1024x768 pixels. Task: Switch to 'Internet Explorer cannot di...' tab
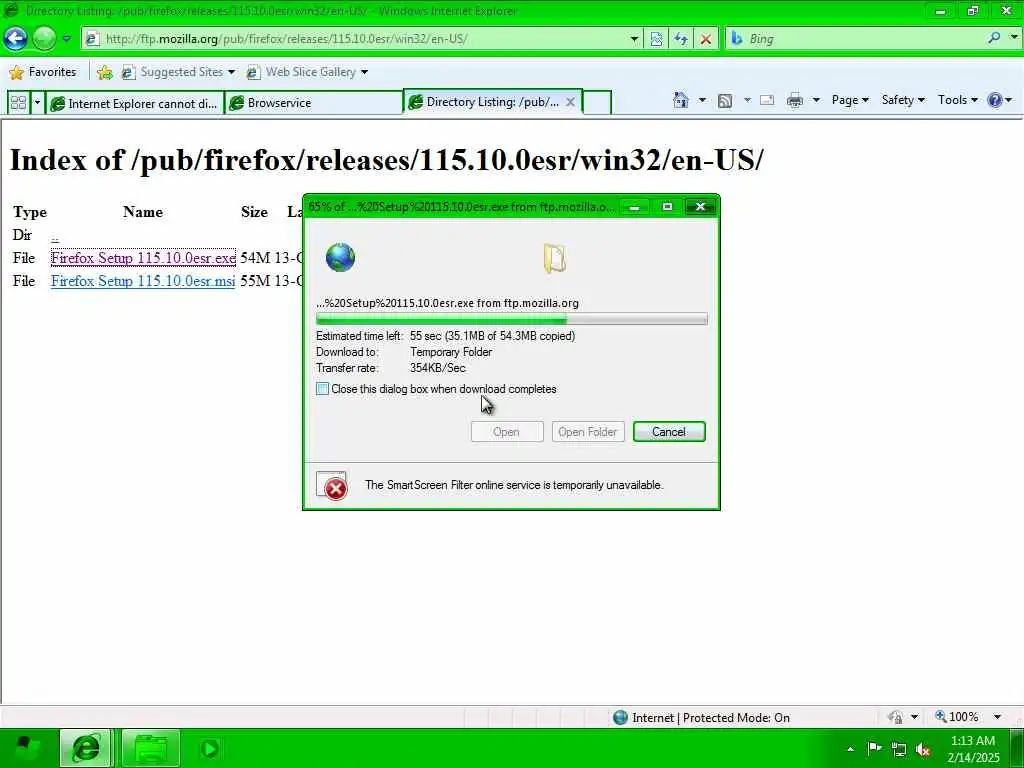[x=135, y=103]
